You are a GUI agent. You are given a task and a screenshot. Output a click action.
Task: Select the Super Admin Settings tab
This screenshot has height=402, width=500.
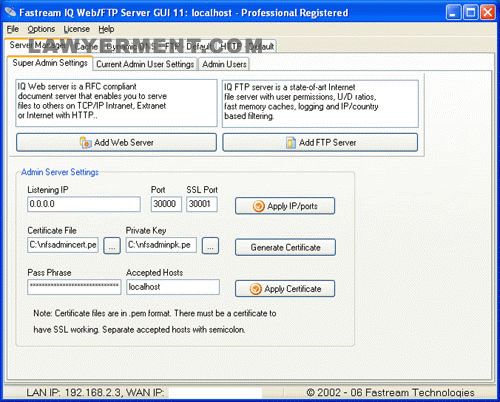[50, 63]
